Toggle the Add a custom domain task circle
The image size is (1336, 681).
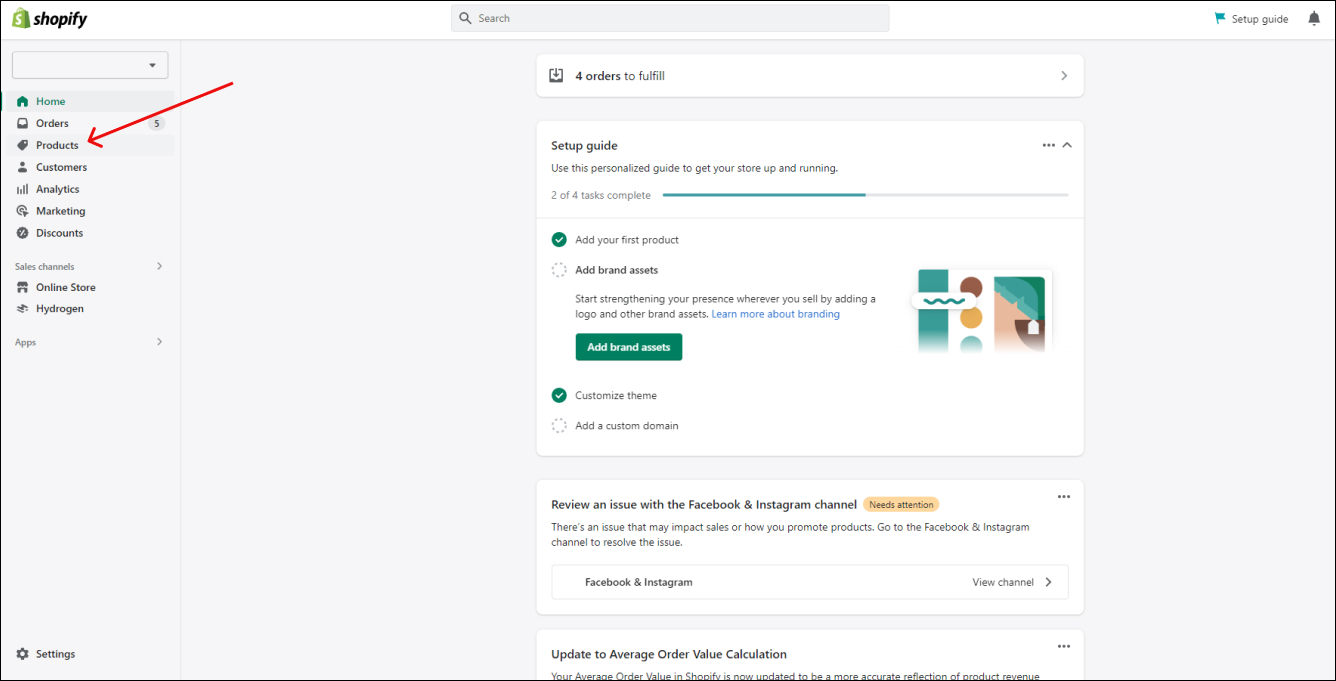tap(559, 426)
